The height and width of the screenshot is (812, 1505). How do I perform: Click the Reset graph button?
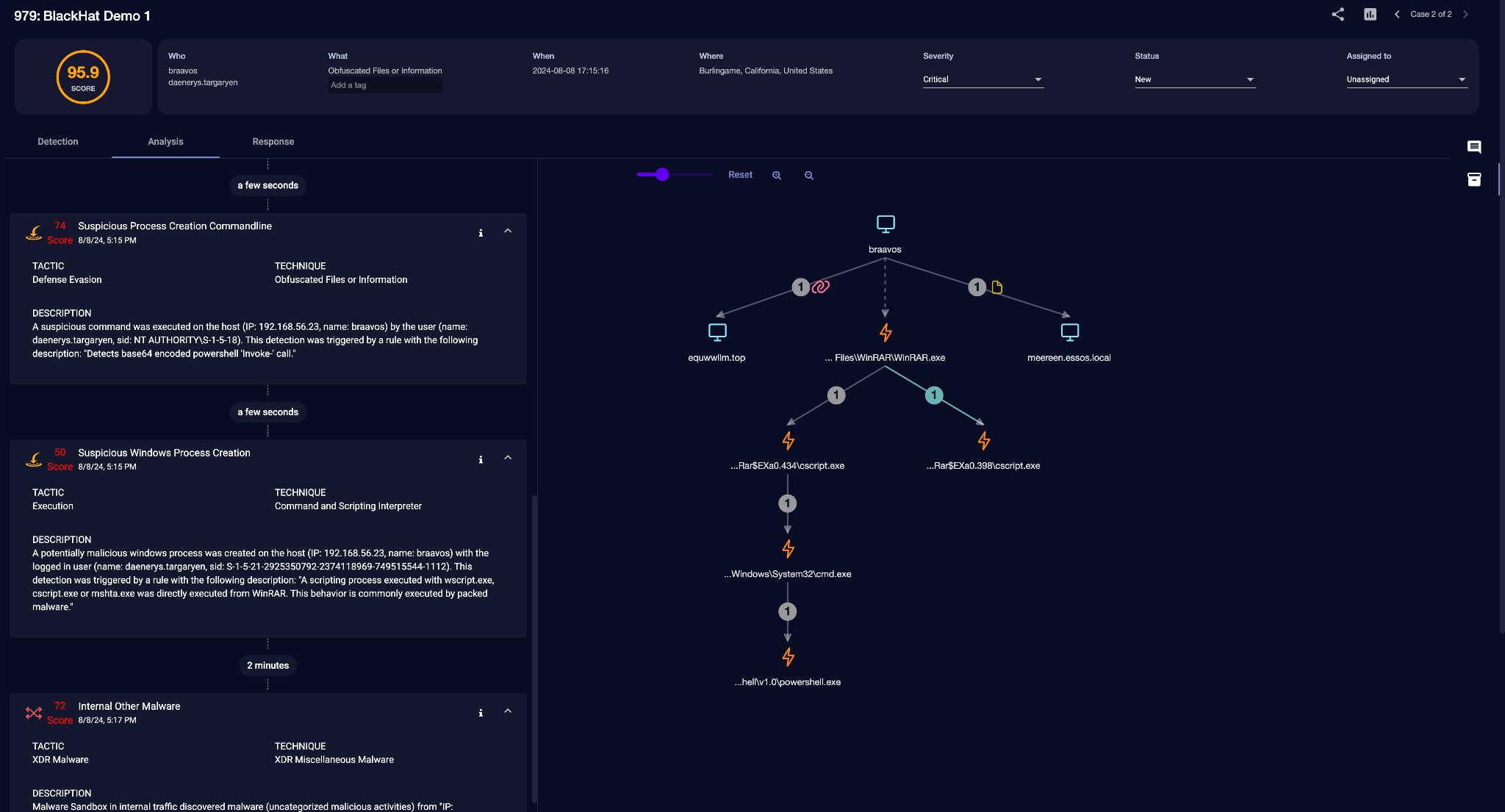point(740,175)
